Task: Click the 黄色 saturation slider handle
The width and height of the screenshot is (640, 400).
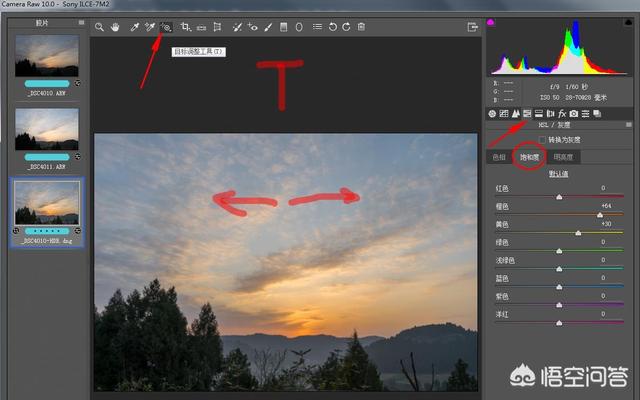Action: click(x=578, y=233)
